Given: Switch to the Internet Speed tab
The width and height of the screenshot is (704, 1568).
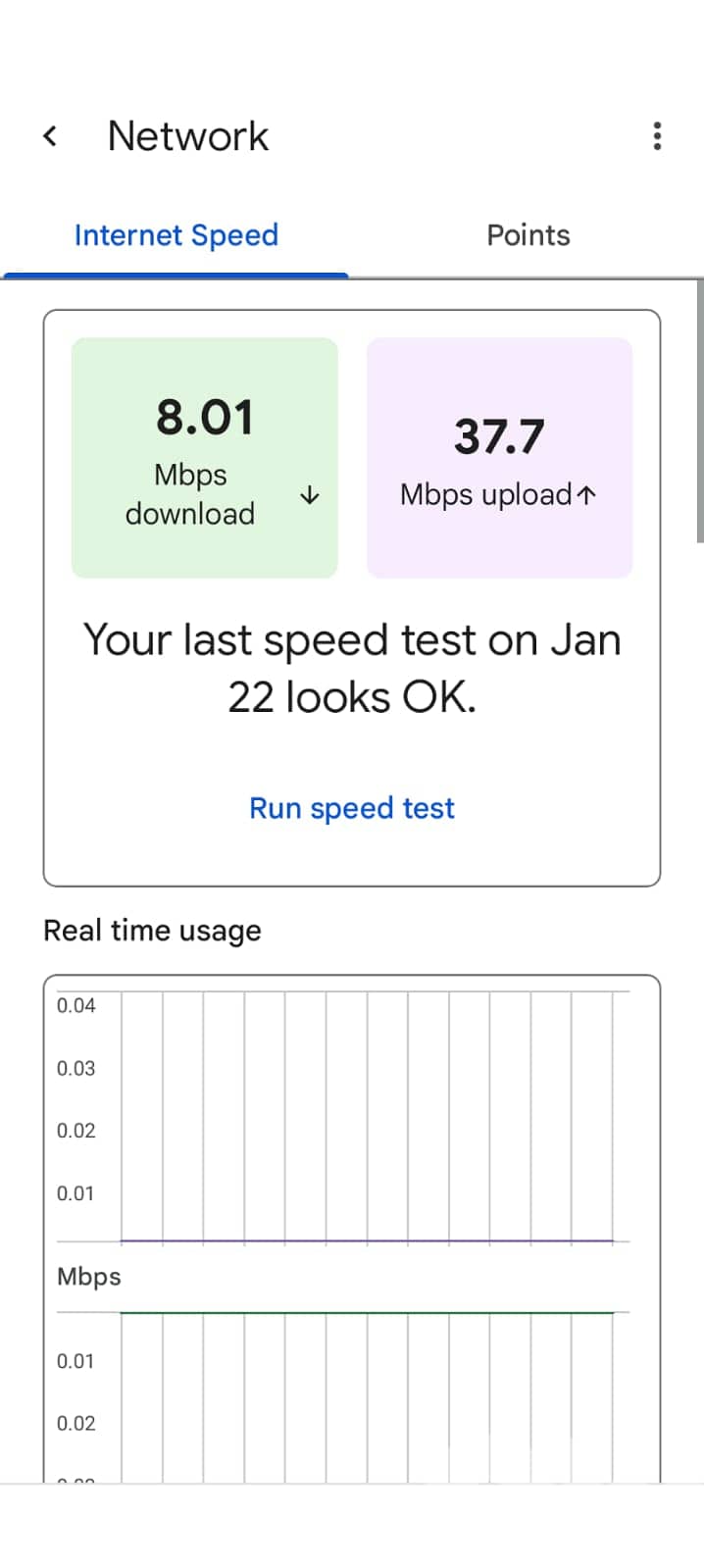Looking at the screenshot, I should point(176,235).
